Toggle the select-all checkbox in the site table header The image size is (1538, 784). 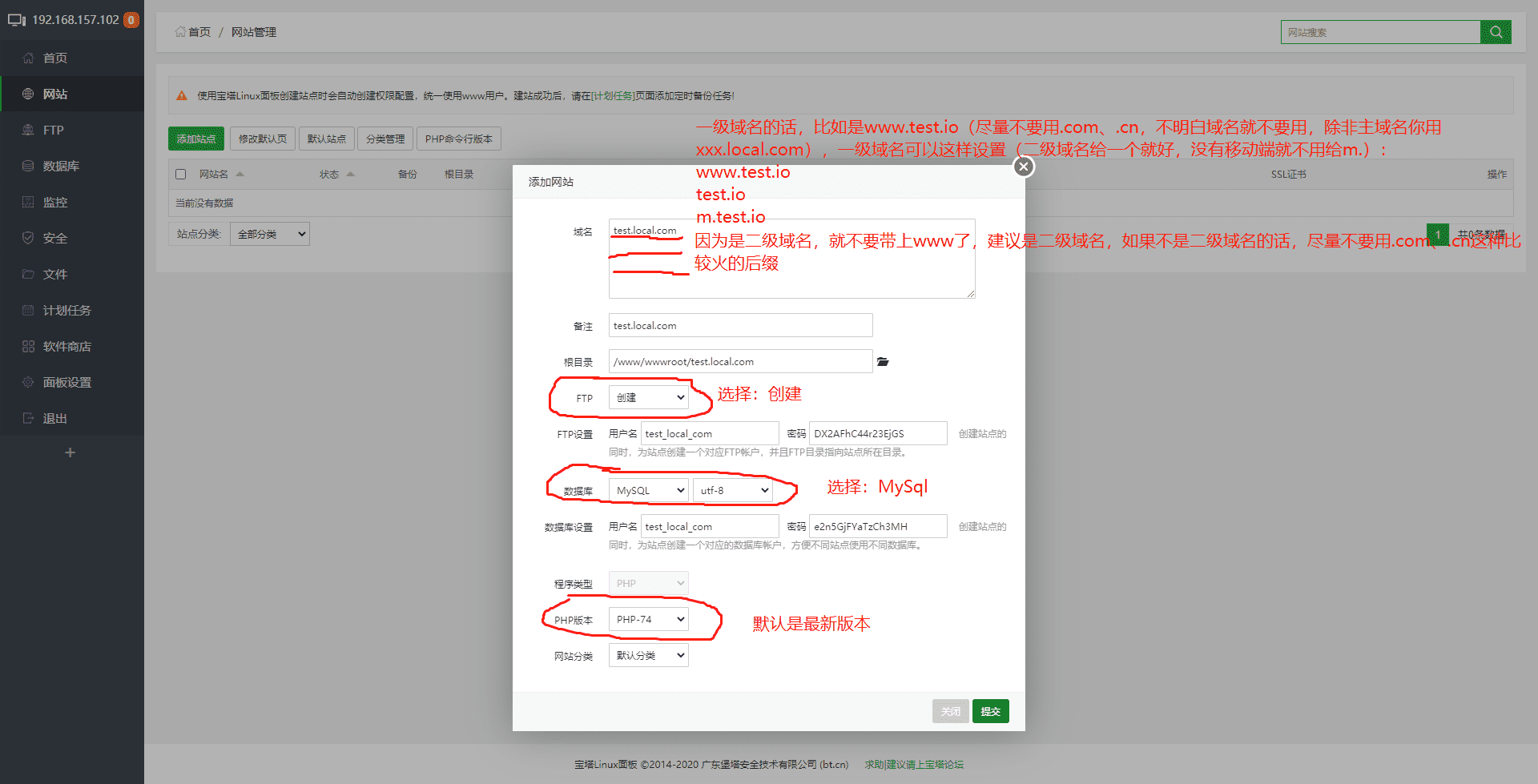pyautogui.click(x=181, y=174)
